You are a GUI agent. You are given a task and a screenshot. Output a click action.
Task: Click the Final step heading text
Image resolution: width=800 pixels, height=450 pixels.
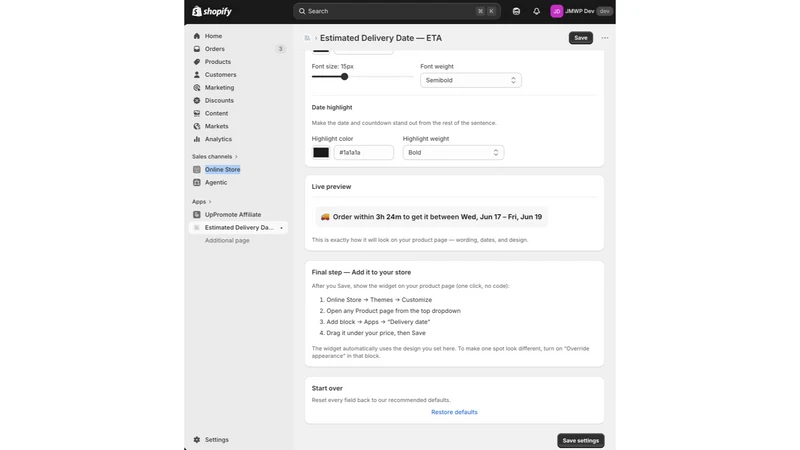[x=361, y=272]
